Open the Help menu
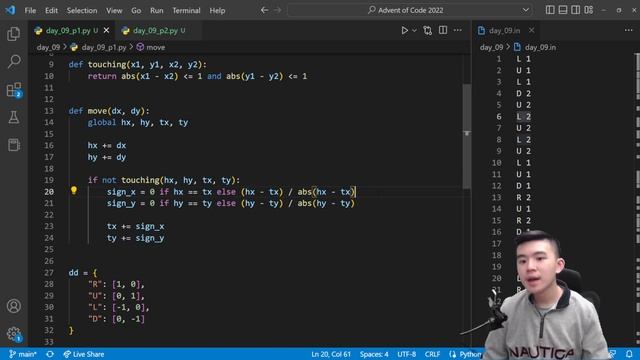 coord(217,11)
